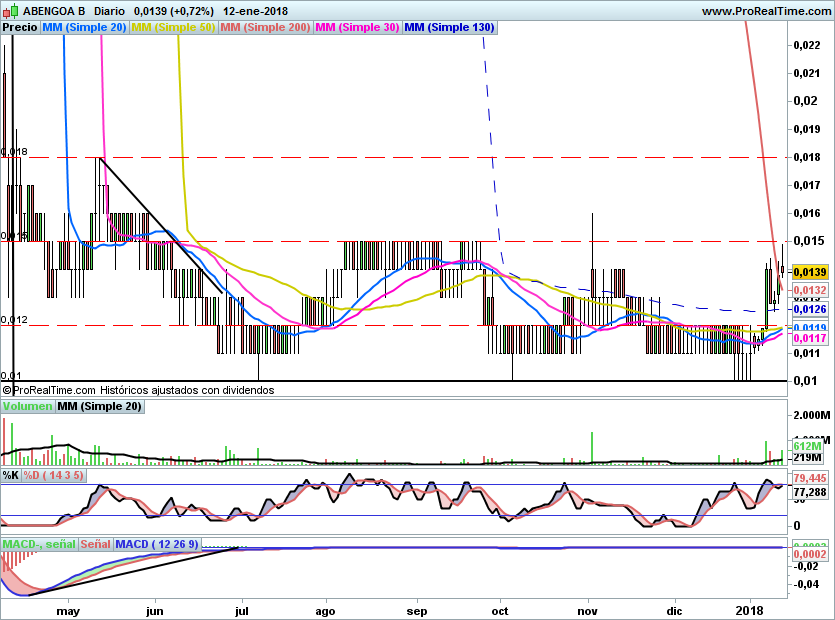Click the %D (14 3 5) label
The height and width of the screenshot is (620, 835).
point(54,475)
